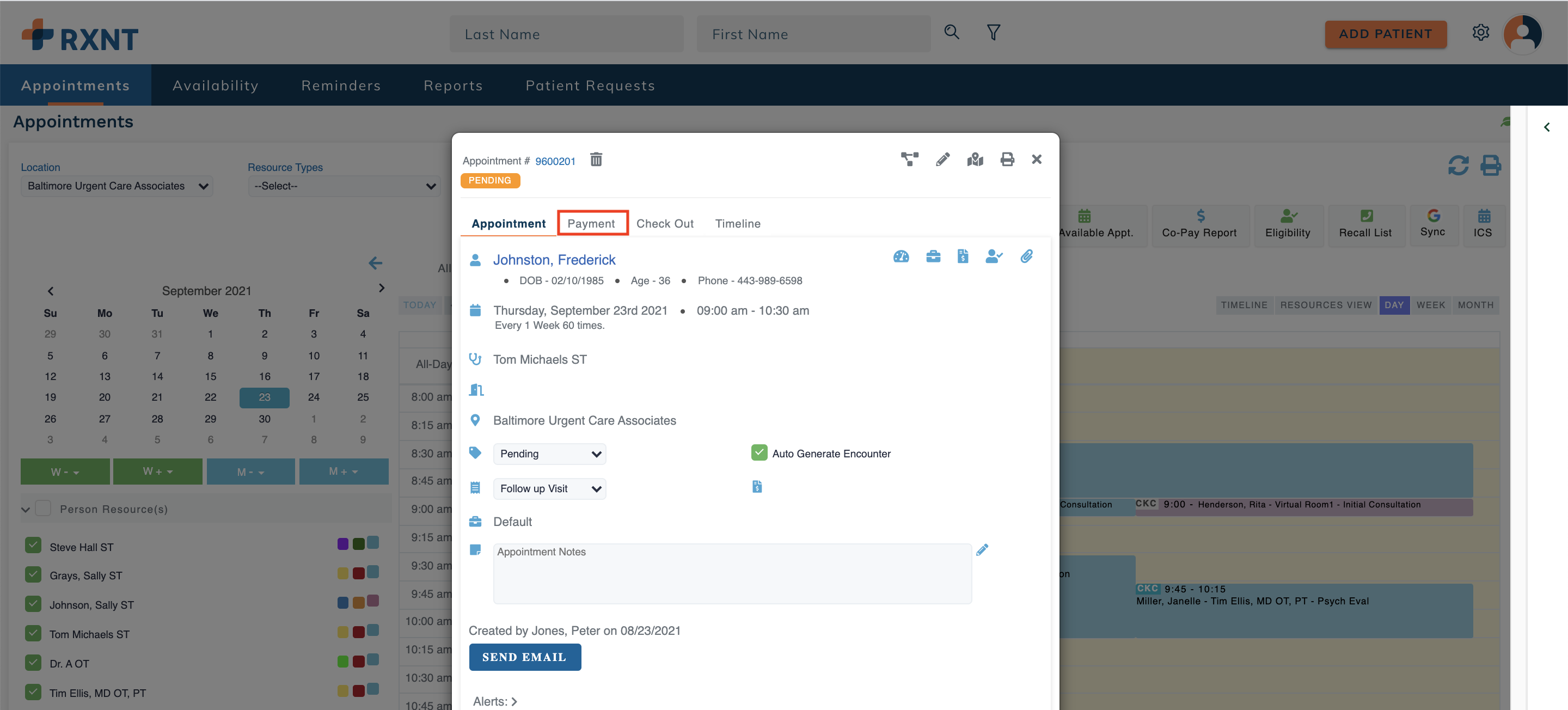Click Johnson, Sally ST orange color swatch
The height and width of the screenshot is (710, 1568).
pos(358,602)
